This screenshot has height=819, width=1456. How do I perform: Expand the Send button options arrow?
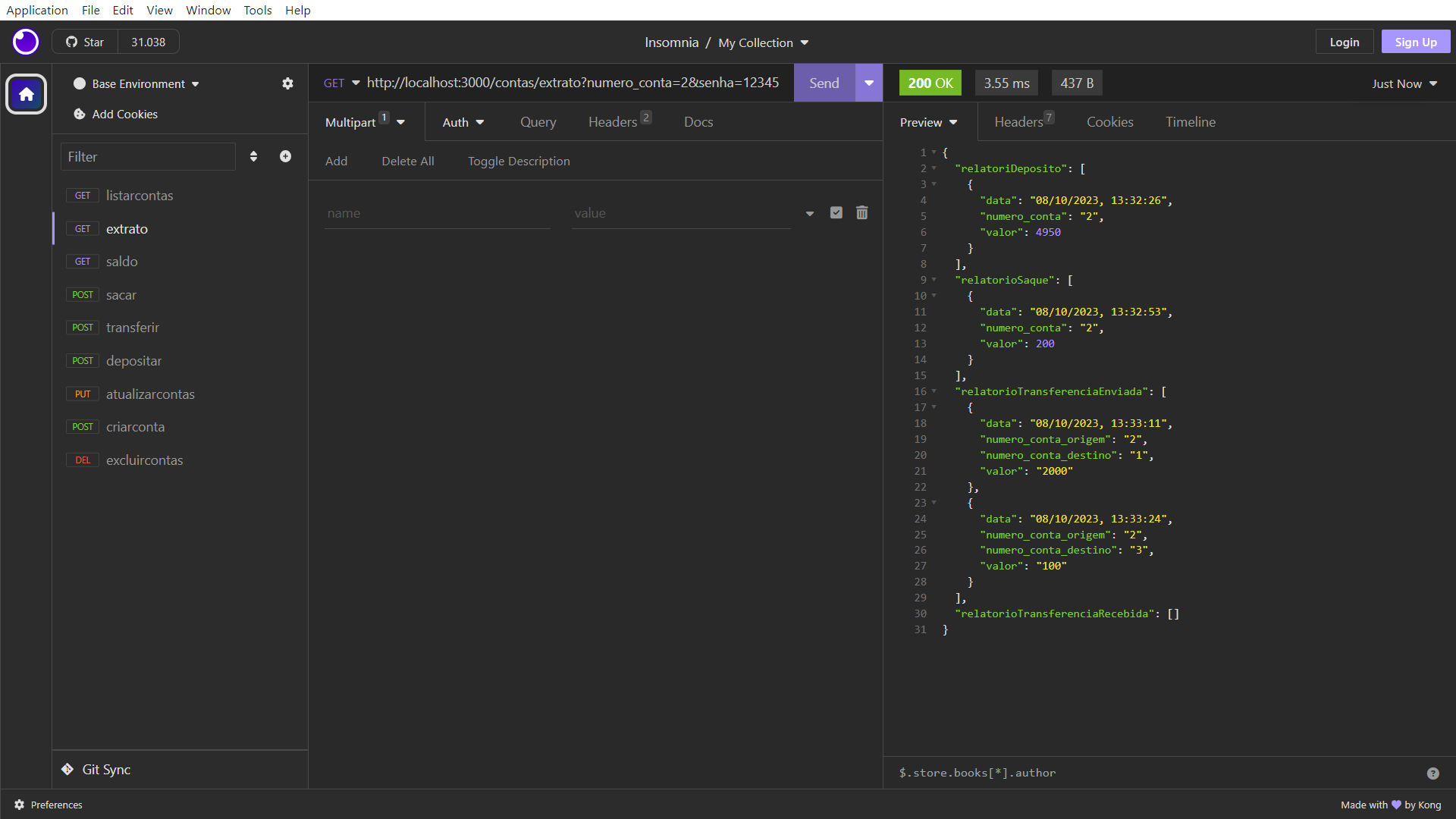pos(869,83)
